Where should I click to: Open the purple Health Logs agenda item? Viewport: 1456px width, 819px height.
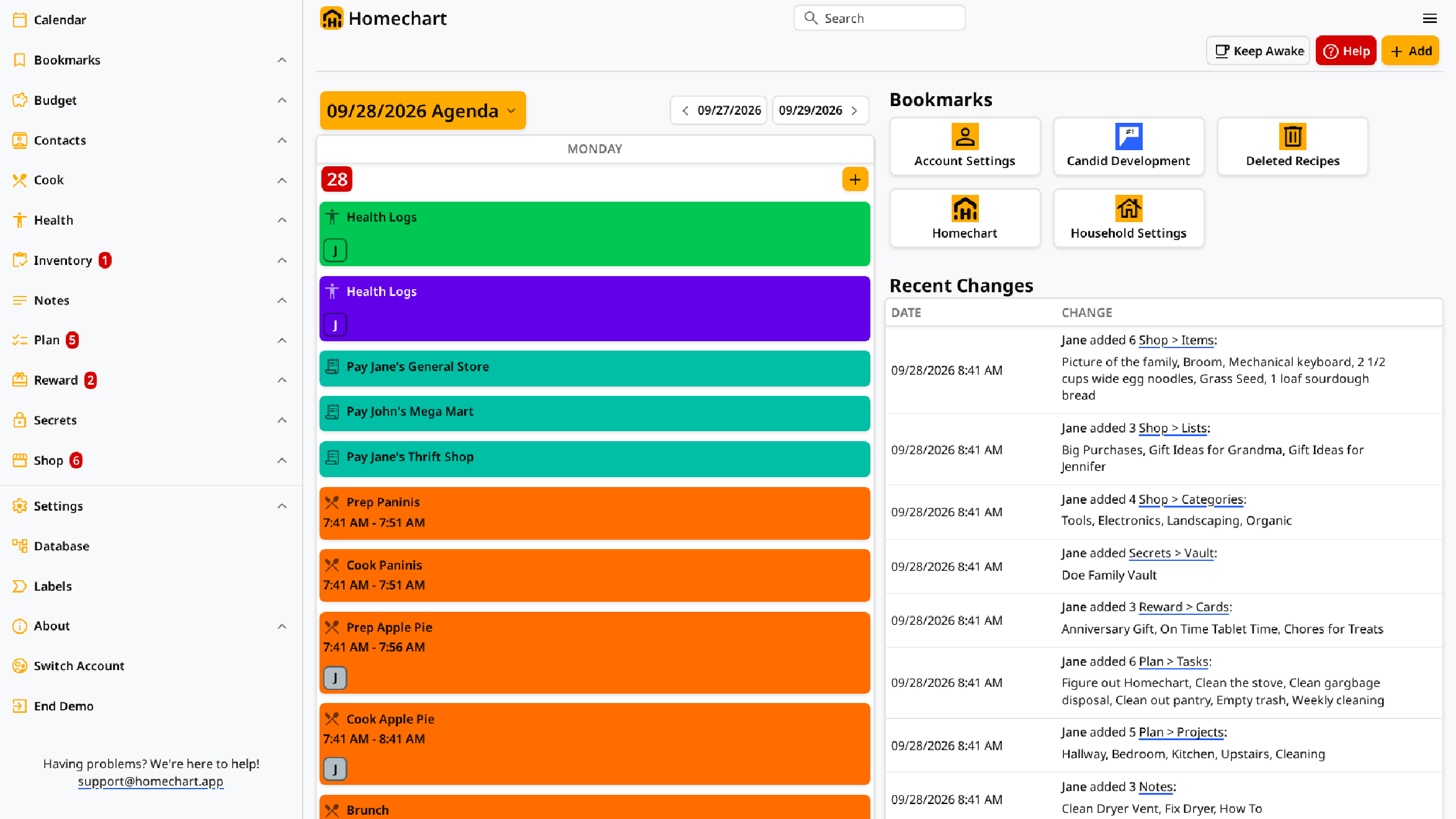click(x=594, y=308)
